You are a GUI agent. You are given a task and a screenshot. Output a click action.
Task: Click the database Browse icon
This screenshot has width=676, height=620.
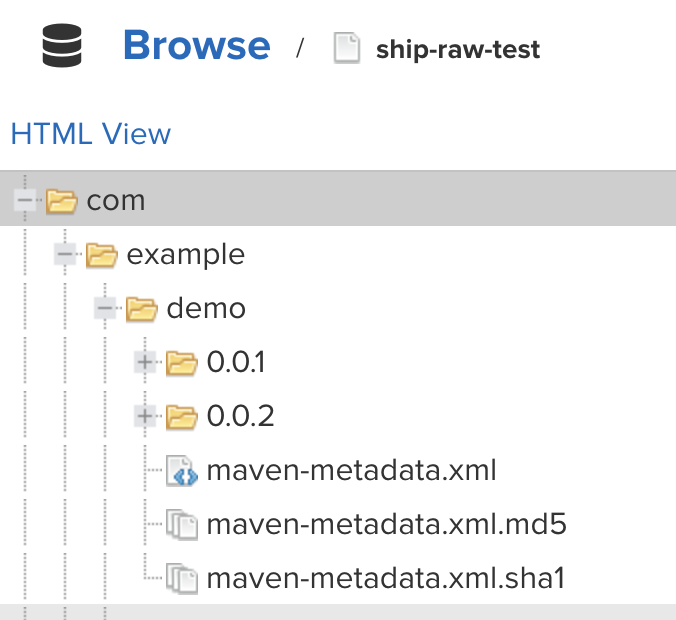tap(63, 47)
